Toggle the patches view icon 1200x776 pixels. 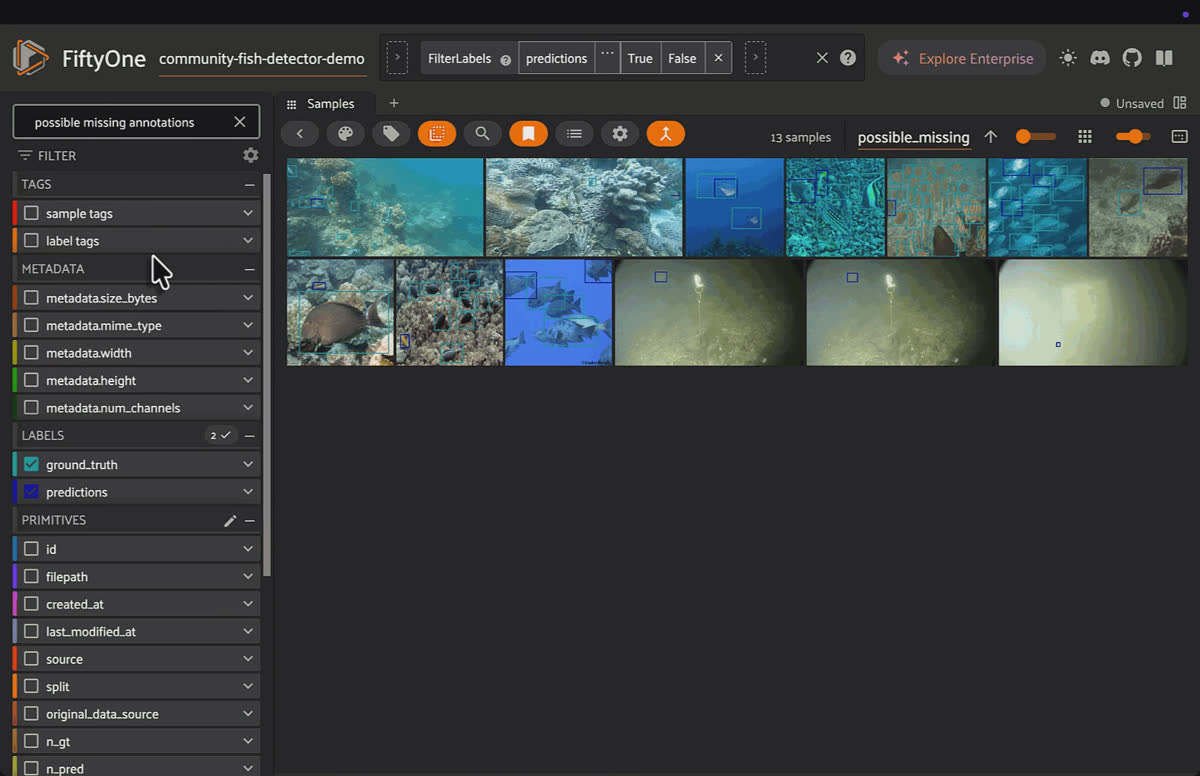[x=437, y=134]
